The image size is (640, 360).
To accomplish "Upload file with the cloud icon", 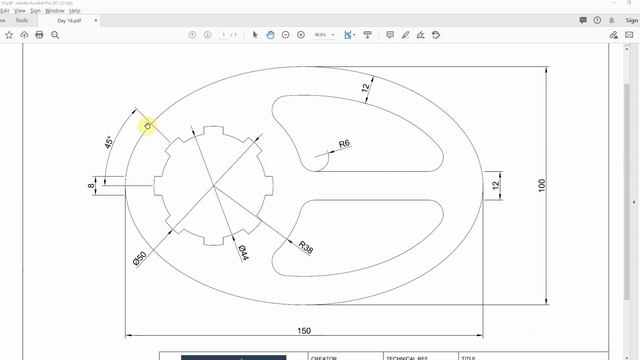I will coord(24,35).
